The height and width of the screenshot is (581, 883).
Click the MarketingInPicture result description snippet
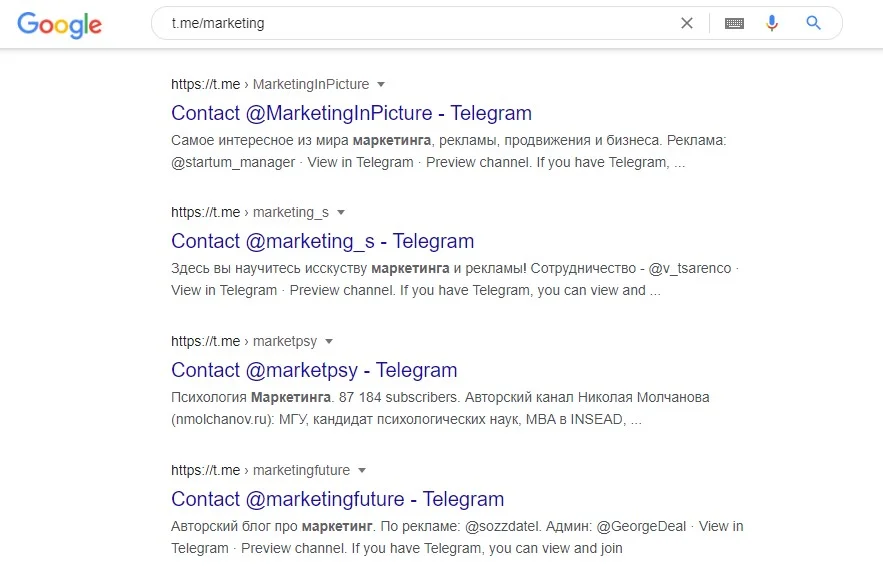point(448,151)
